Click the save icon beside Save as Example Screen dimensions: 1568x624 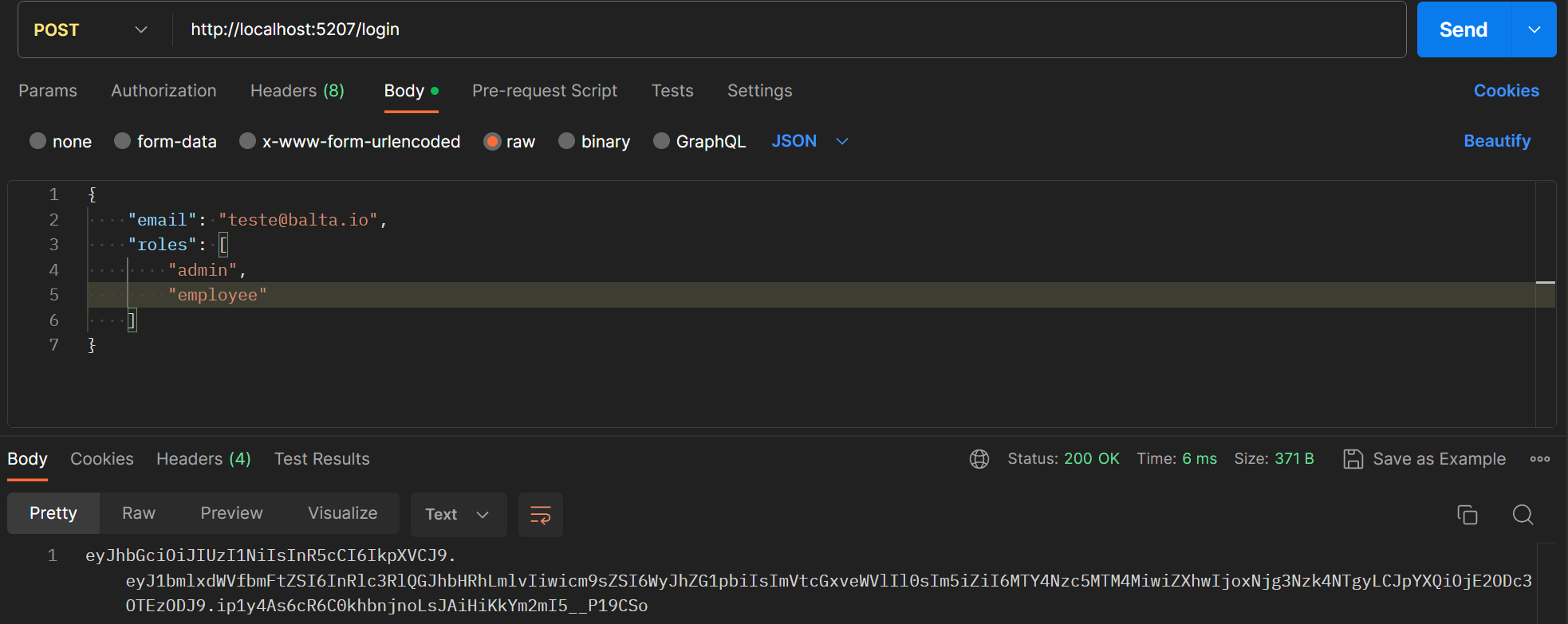point(1353,459)
